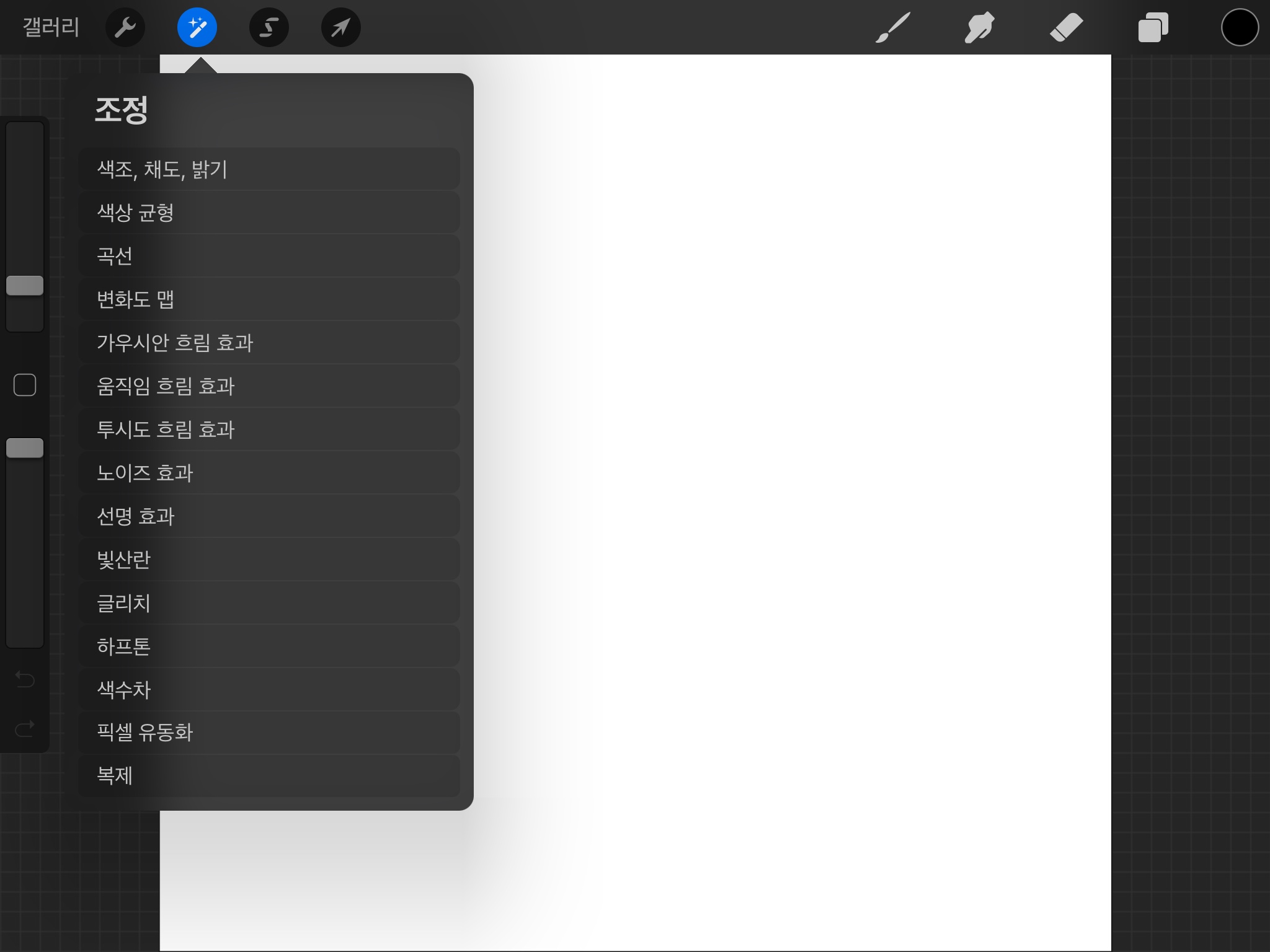Apply 가우시안 흐림 효과

(269, 343)
